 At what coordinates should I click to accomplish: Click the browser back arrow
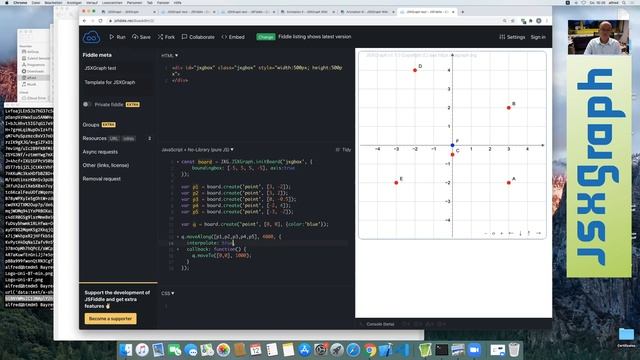coord(85,20)
